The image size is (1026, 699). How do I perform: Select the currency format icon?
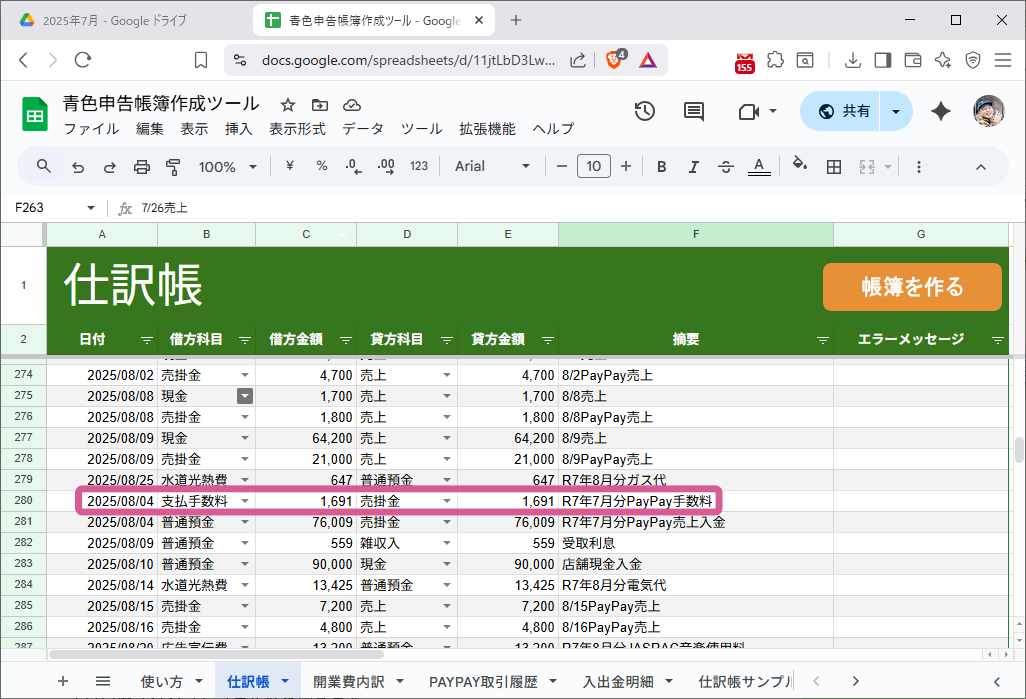(288, 166)
